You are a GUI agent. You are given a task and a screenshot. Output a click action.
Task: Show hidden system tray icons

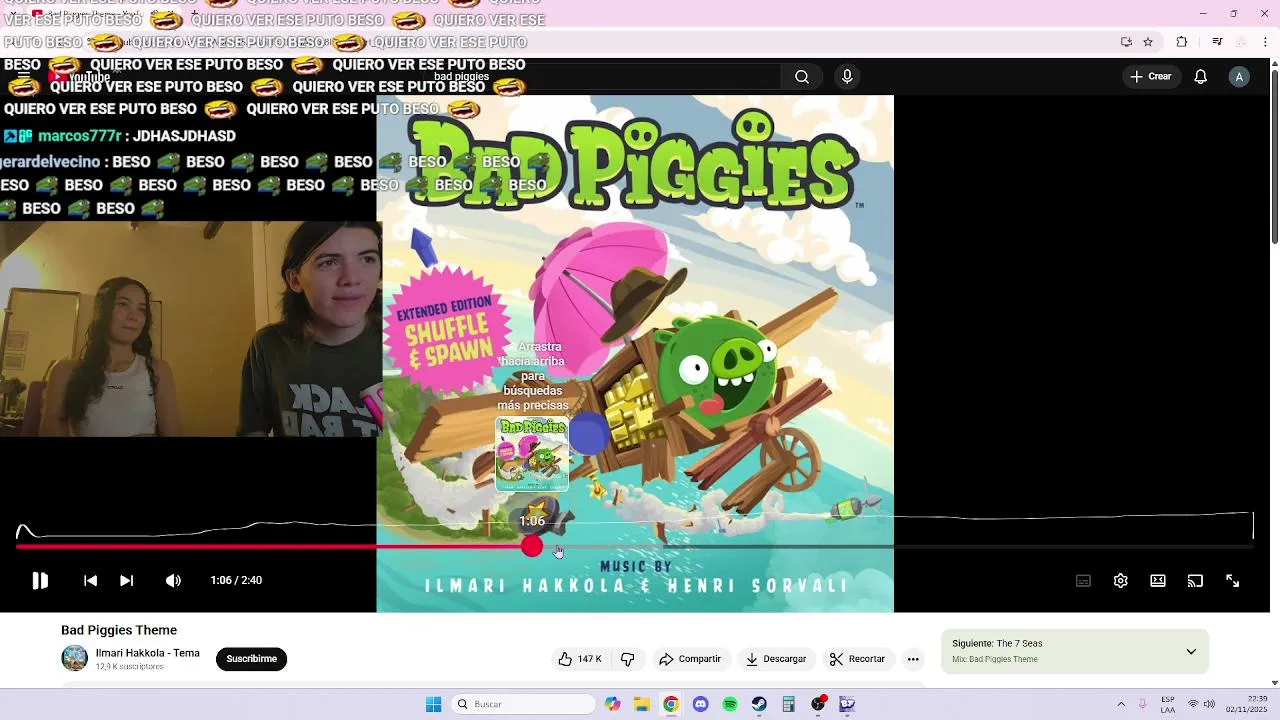pyautogui.click(x=1121, y=704)
